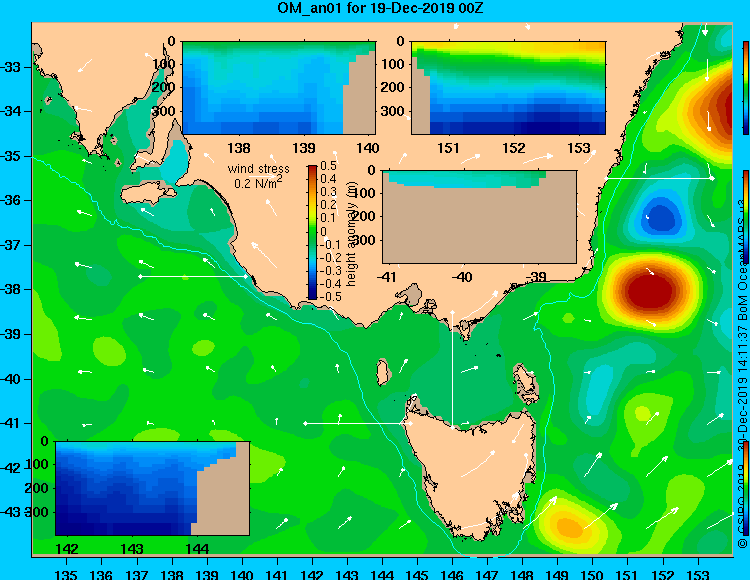Click the '-38' latitude label on left axis

tap(11, 289)
